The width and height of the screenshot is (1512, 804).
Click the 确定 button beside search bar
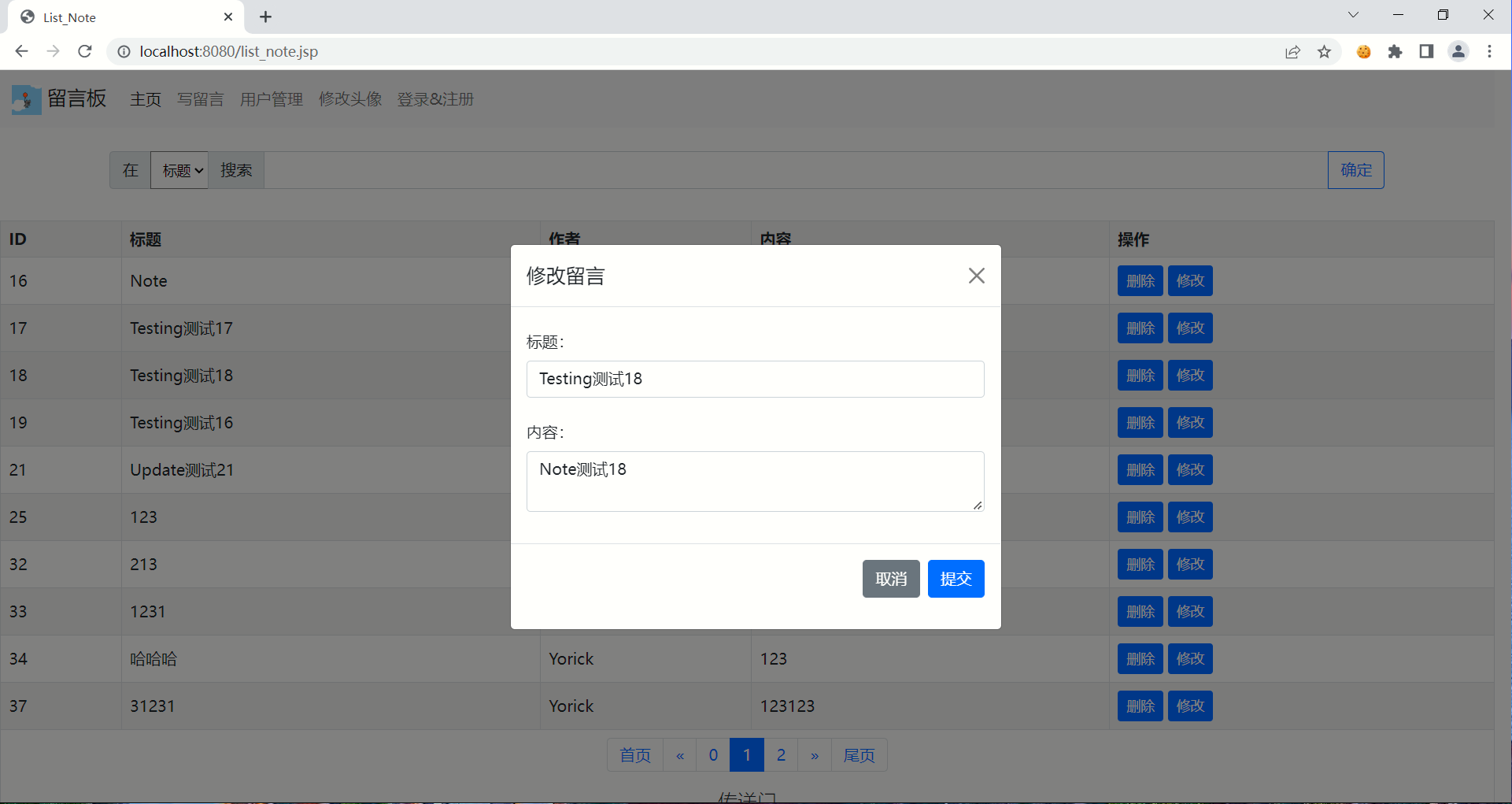1355,170
